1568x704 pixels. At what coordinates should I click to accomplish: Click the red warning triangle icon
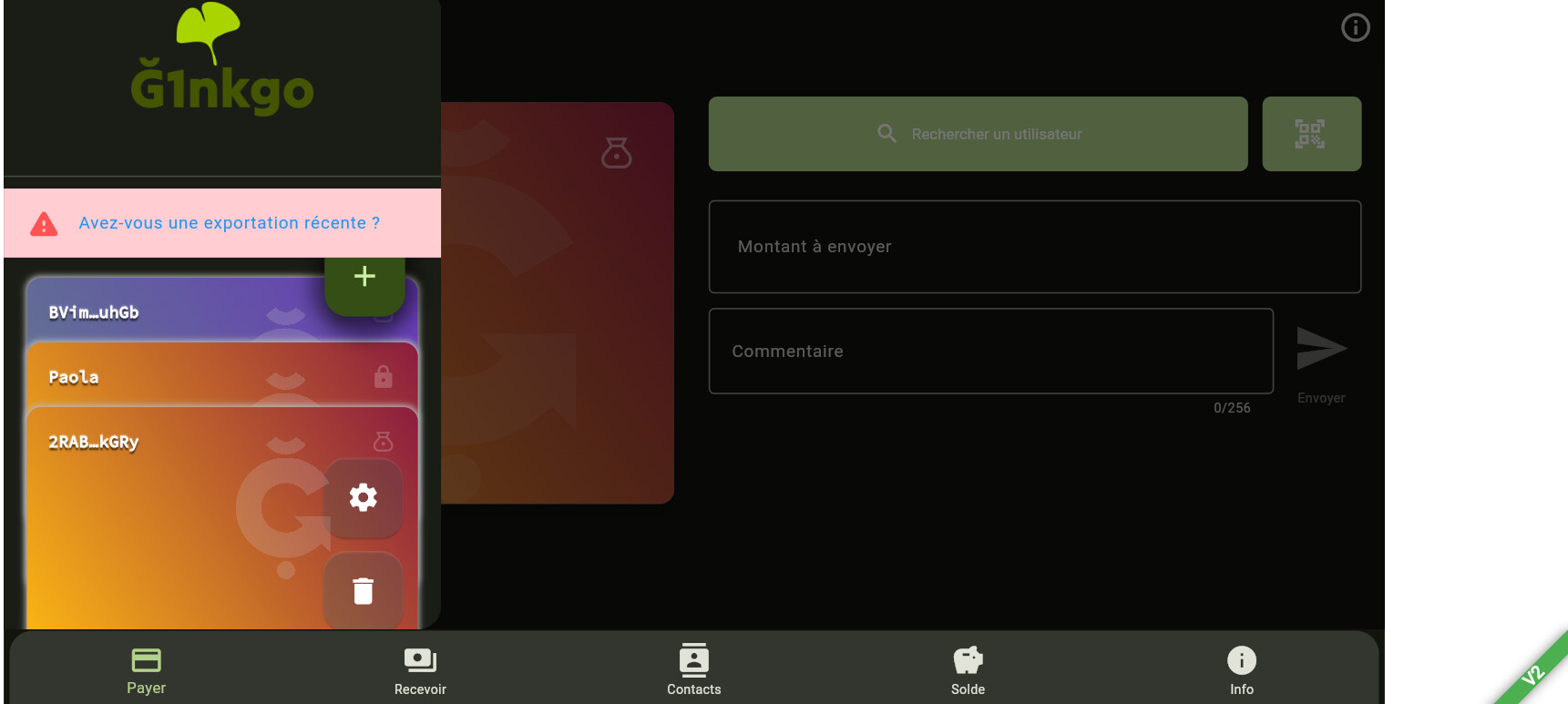pos(44,224)
